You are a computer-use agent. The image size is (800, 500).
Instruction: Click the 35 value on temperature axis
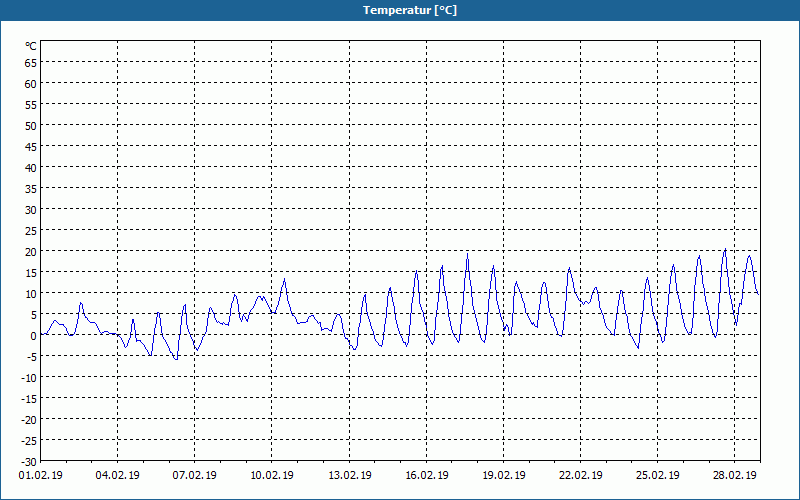31,189
